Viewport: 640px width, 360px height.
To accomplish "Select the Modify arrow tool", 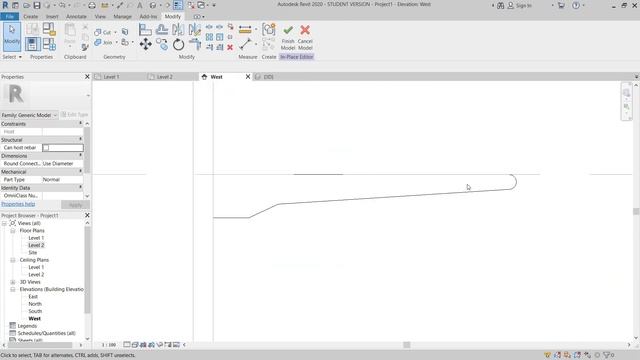I will [x=12, y=37].
